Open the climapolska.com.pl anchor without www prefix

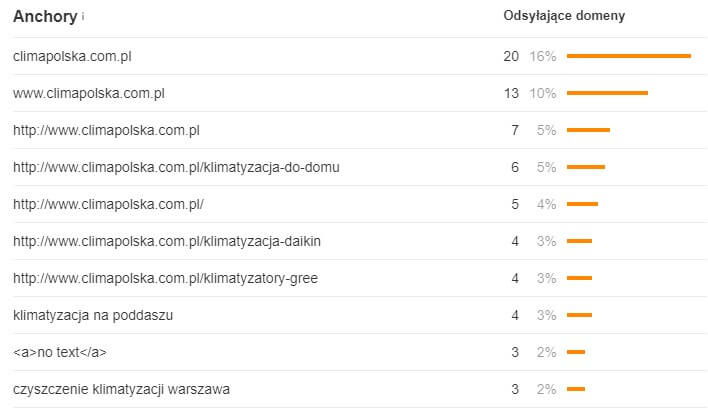(72, 56)
